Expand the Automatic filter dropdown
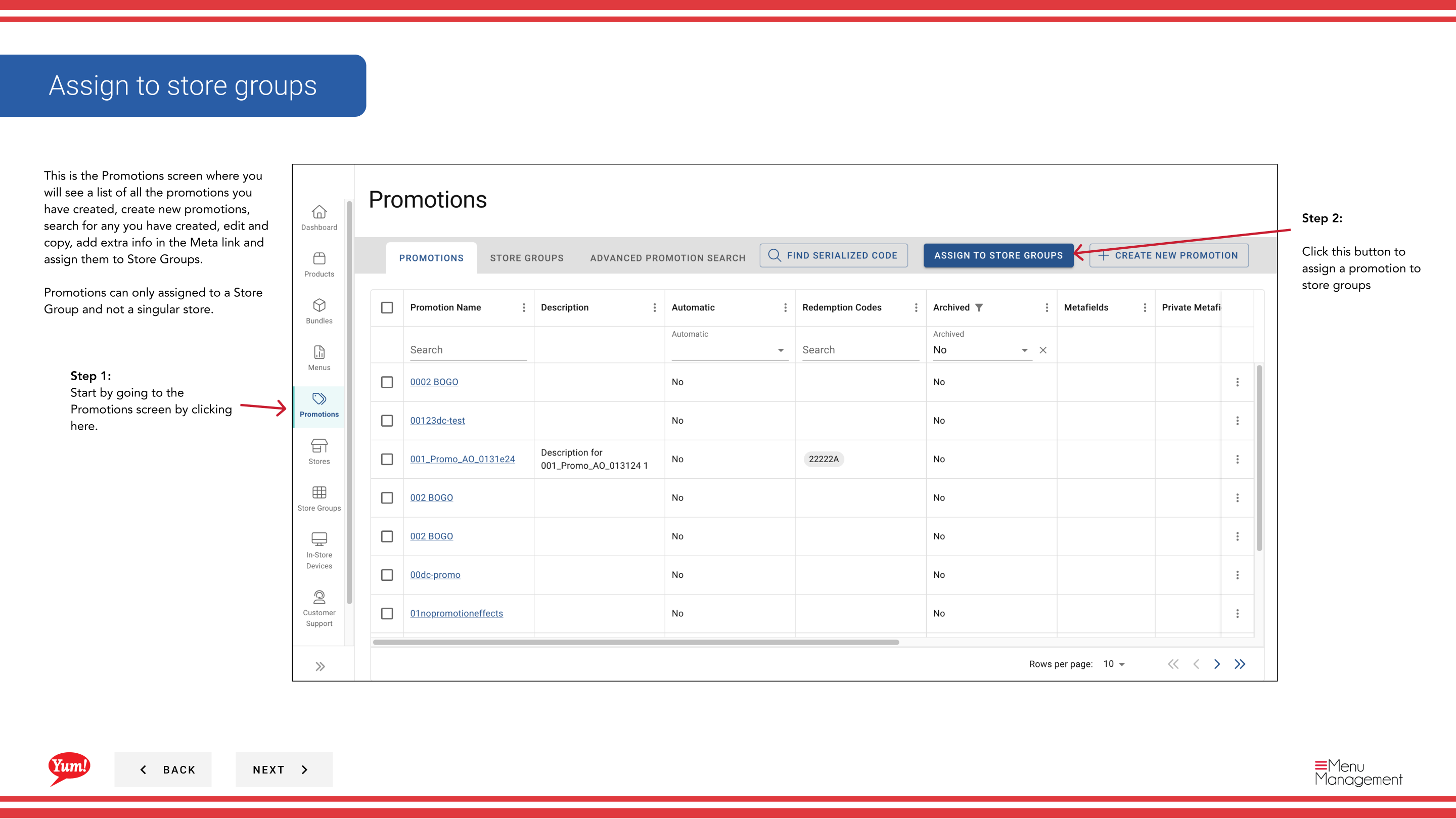 [x=730, y=350]
